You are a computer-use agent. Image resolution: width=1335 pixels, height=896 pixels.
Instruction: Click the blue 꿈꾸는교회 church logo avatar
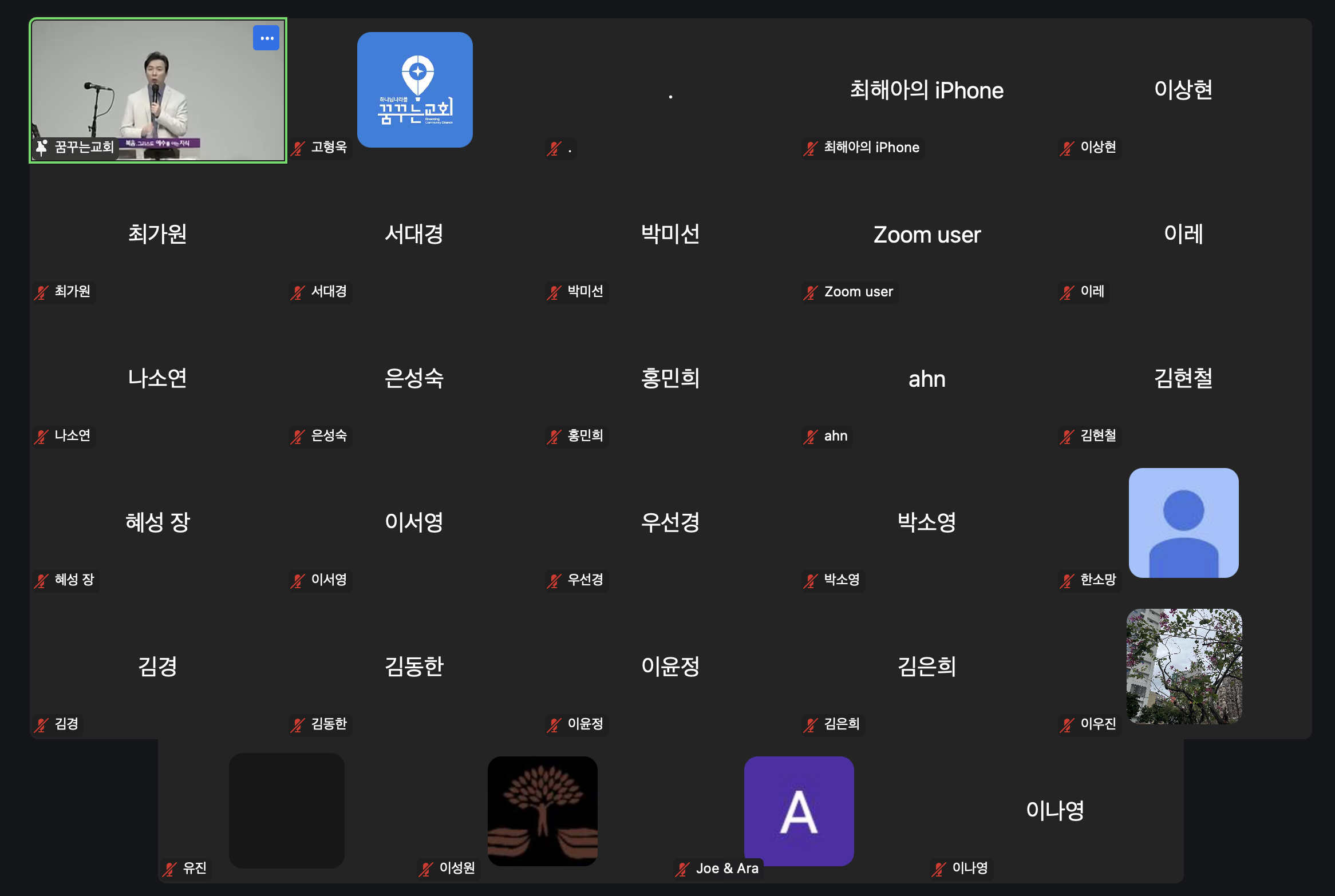(415, 90)
